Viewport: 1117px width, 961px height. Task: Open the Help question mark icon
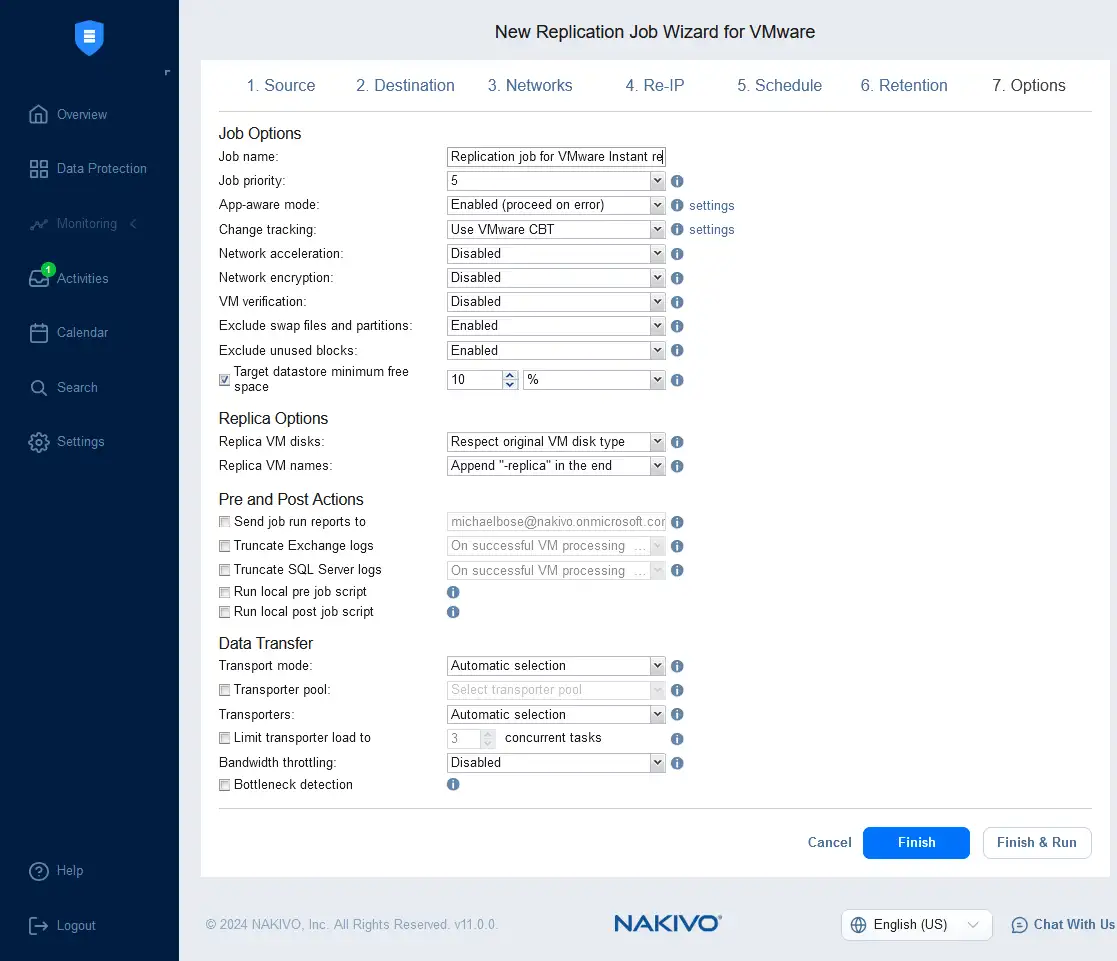(x=38, y=871)
